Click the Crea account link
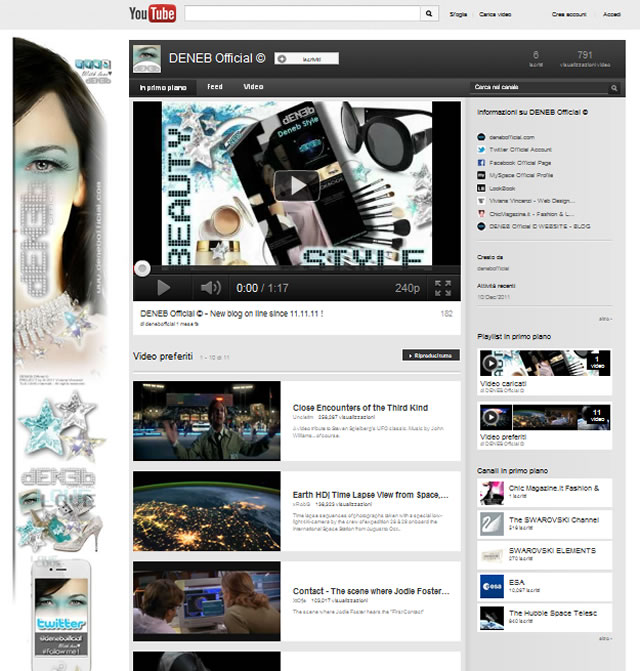The image size is (640, 671). point(569,14)
